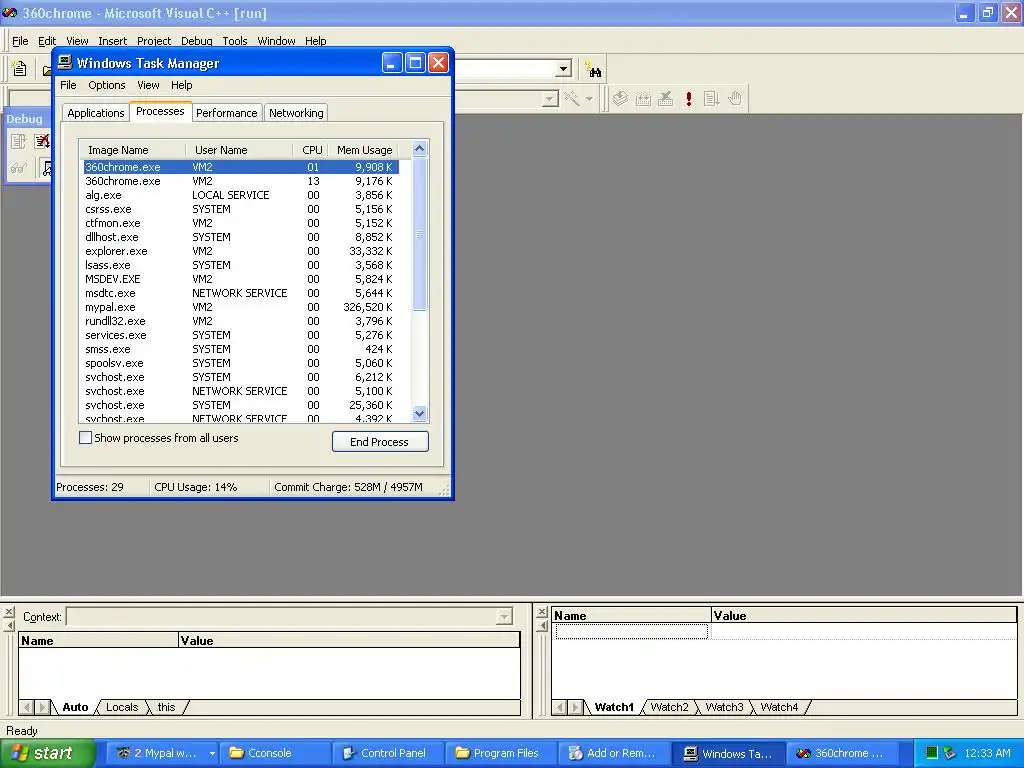This screenshot has height=768, width=1024.
Task: Sort processes by Mem Usage column
Action: point(364,150)
